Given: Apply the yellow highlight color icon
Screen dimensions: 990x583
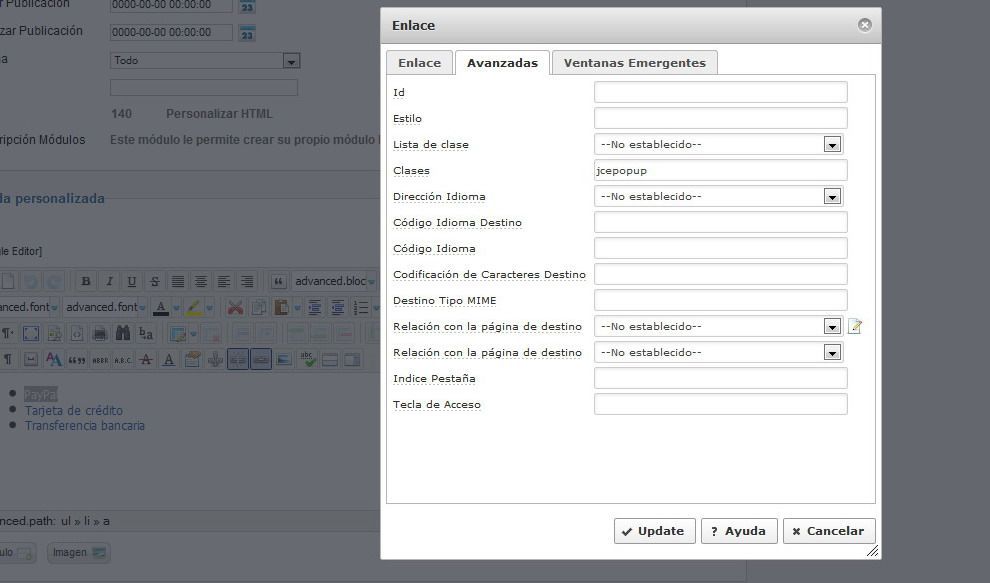Looking at the screenshot, I should [x=194, y=308].
